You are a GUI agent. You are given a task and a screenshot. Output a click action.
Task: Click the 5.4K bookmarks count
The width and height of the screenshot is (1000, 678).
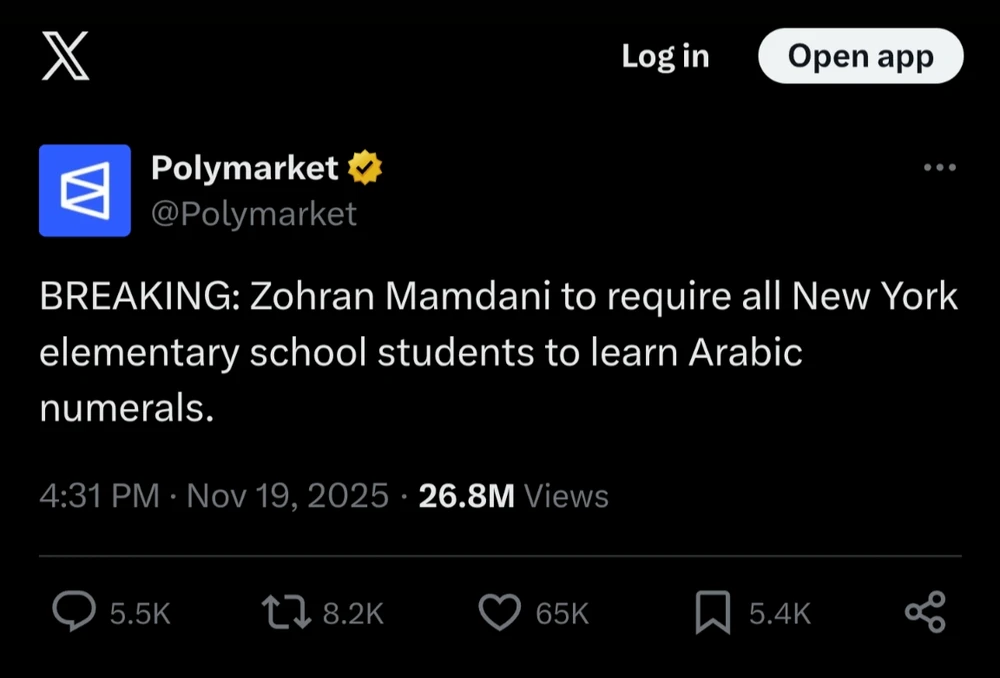pyautogui.click(x=780, y=614)
